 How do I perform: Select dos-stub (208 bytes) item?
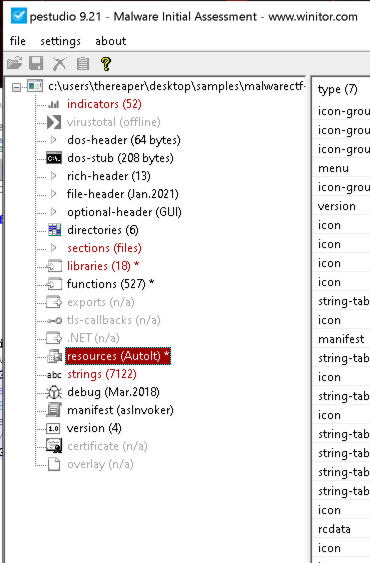click(x=120, y=158)
